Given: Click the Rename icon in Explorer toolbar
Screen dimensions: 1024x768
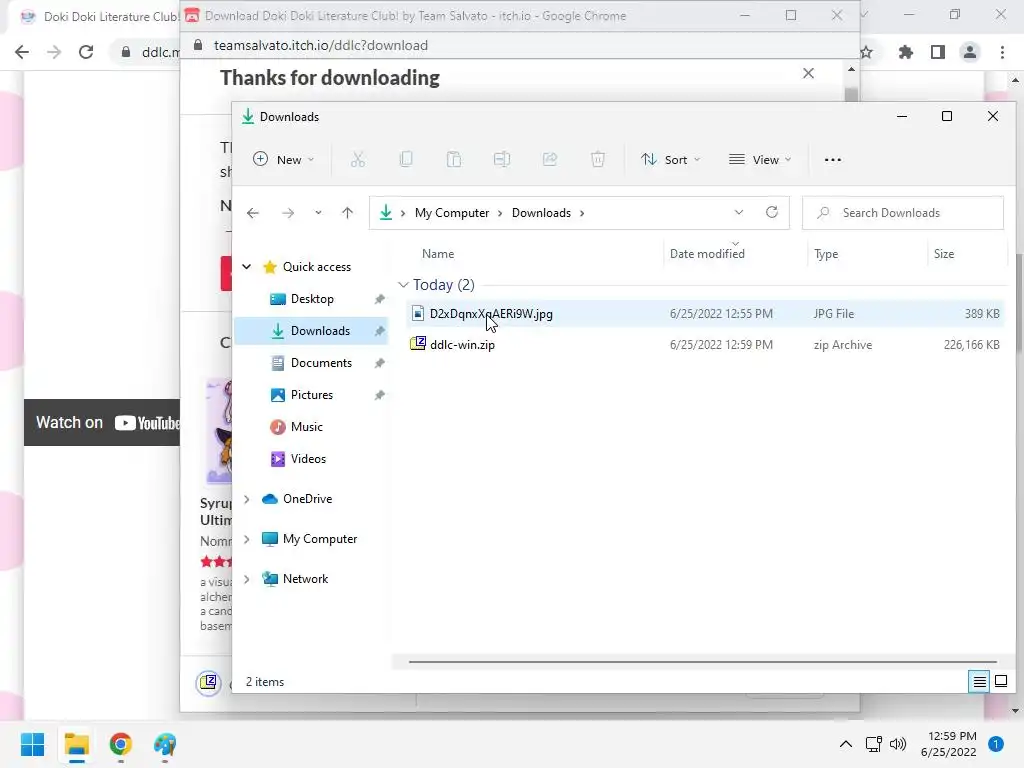Looking at the screenshot, I should (x=502, y=159).
